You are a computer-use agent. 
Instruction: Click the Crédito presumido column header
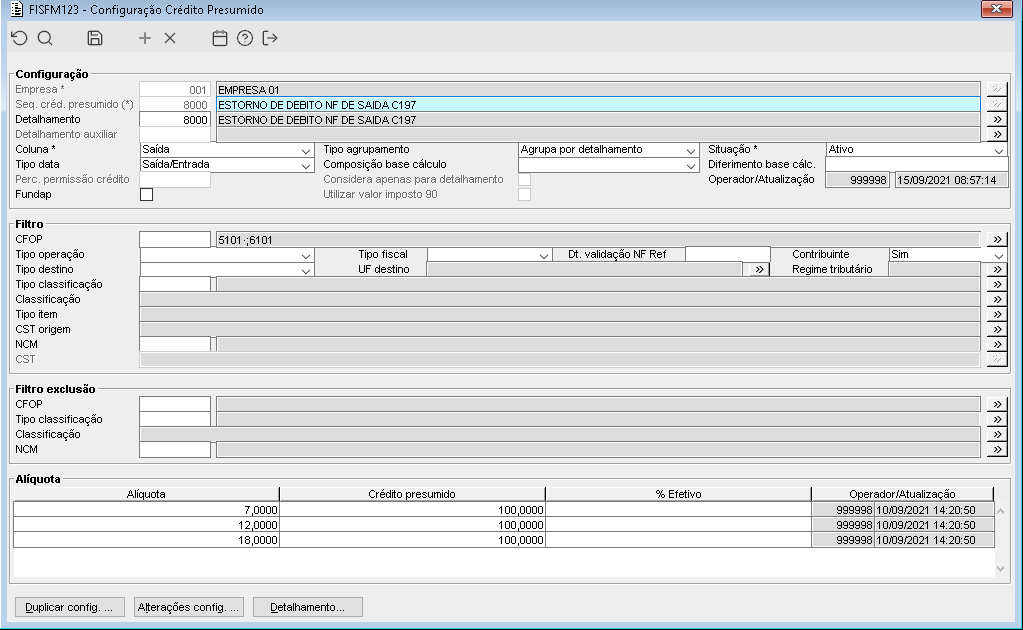coord(412,494)
